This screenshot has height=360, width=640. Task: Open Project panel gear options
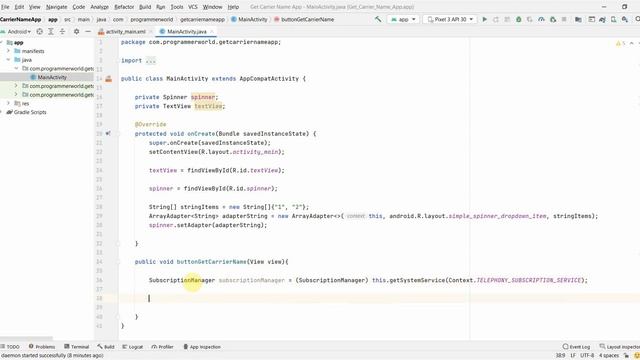[x=76, y=31]
